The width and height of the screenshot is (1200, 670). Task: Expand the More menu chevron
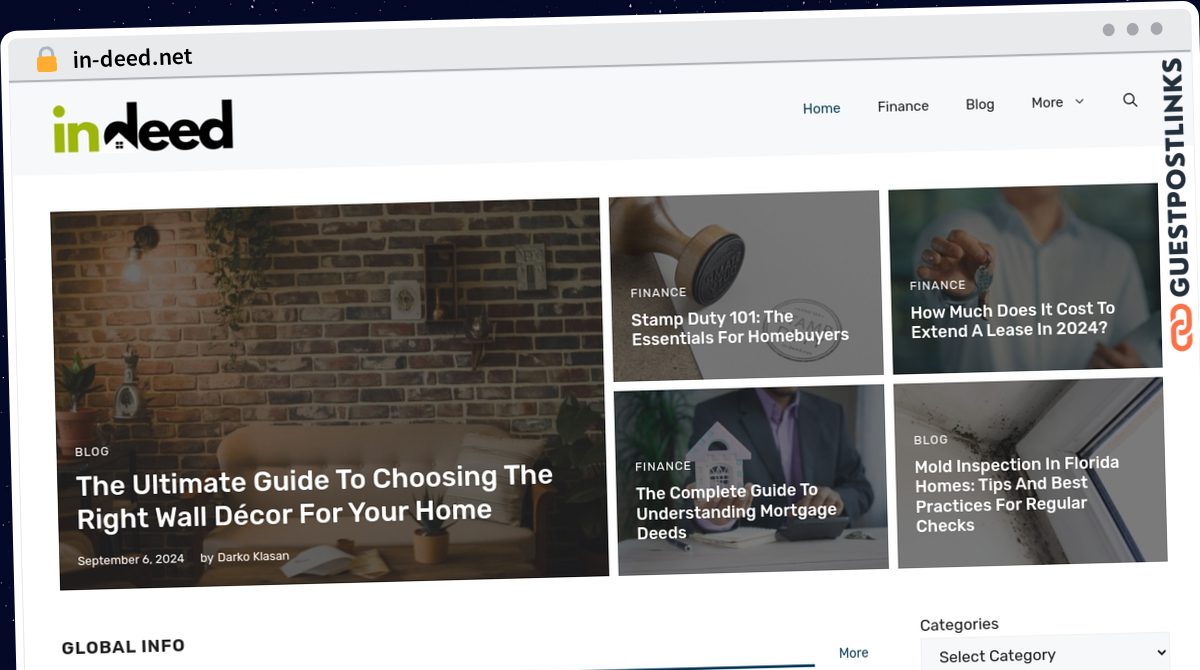(x=1079, y=102)
